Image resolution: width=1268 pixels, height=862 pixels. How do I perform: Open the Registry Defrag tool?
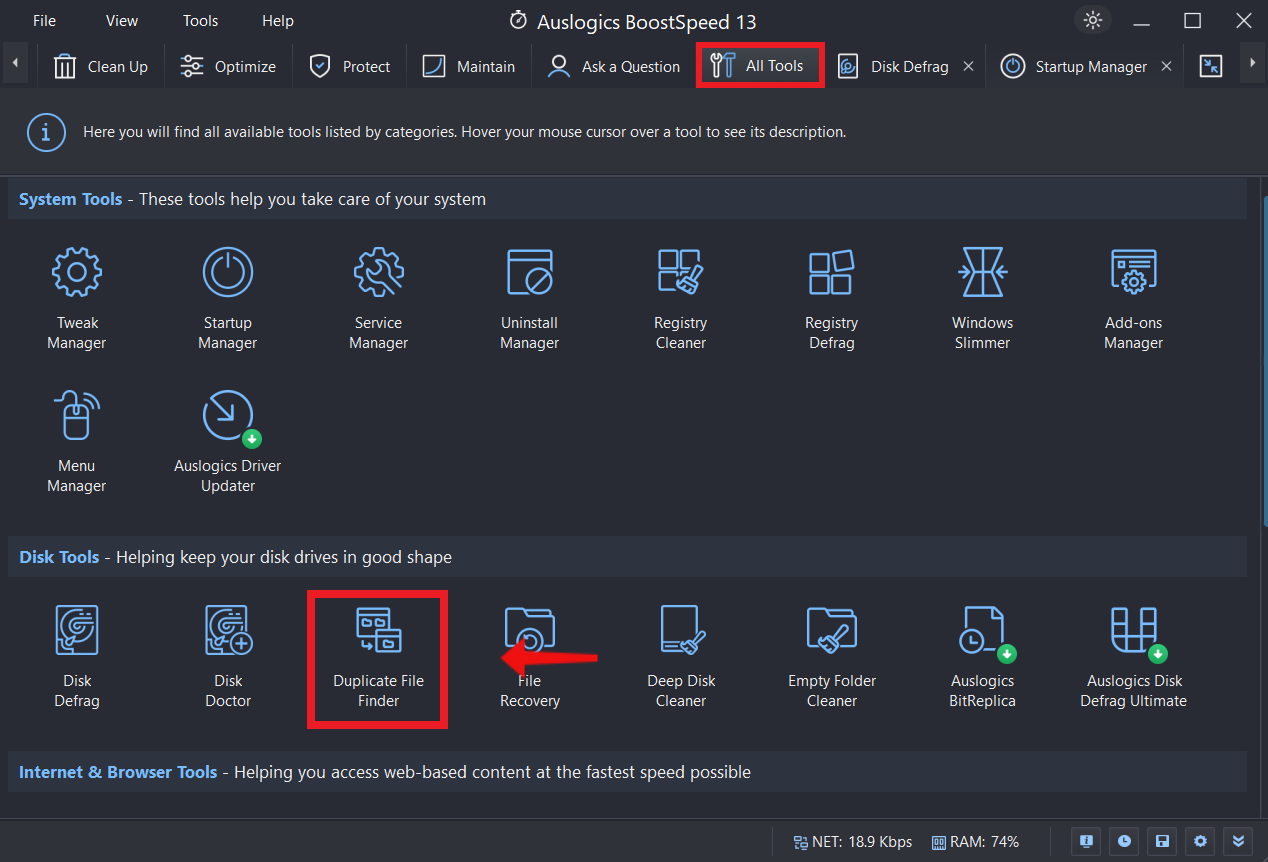click(832, 299)
